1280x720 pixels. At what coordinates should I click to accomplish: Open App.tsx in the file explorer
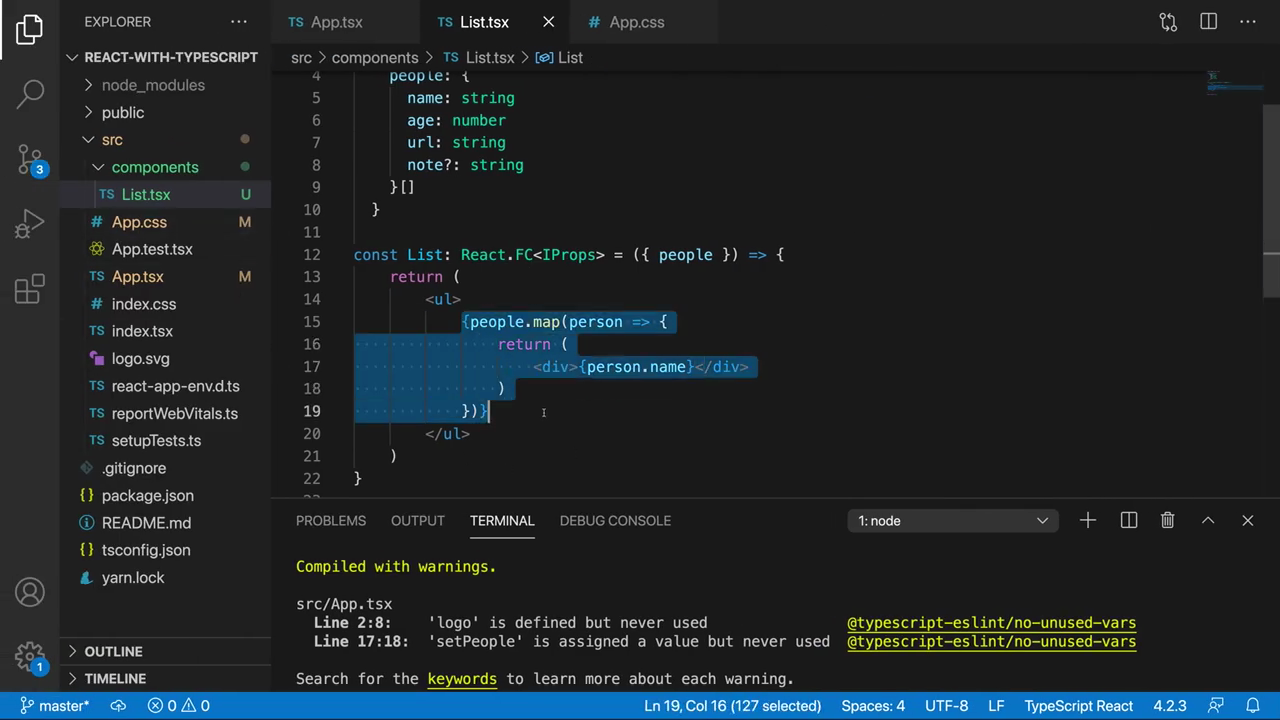[165, 276]
